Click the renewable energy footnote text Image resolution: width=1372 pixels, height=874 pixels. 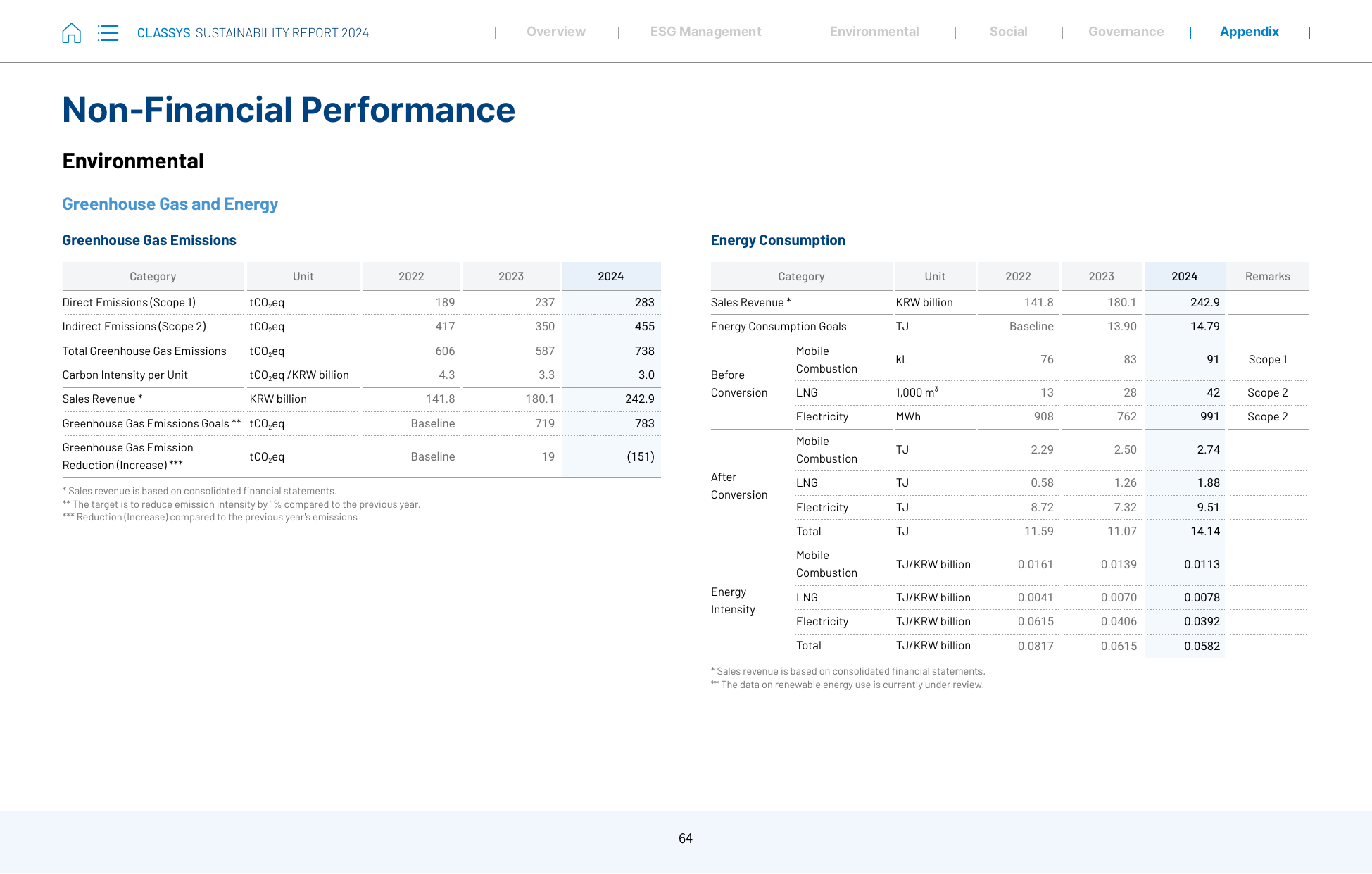tap(847, 685)
